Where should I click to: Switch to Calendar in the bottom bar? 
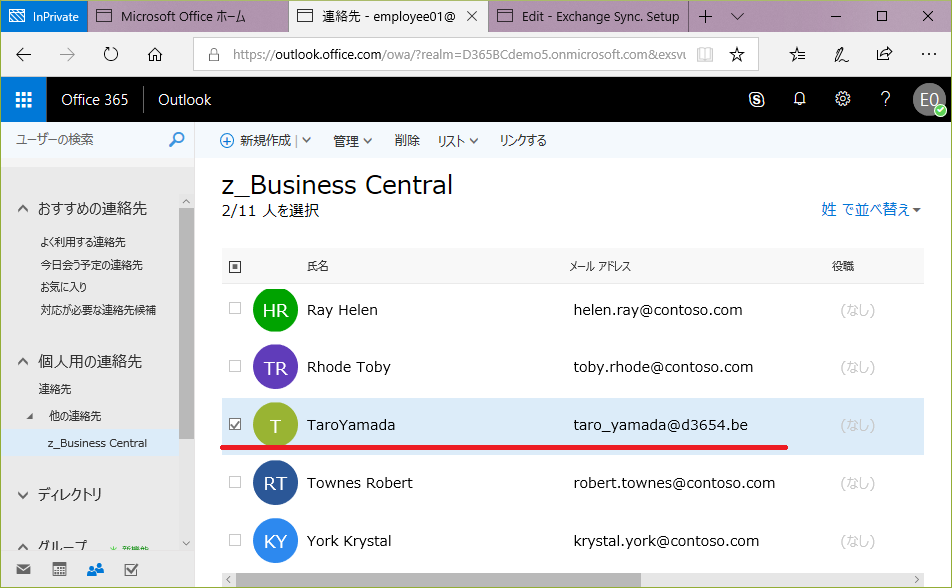point(60,569)
